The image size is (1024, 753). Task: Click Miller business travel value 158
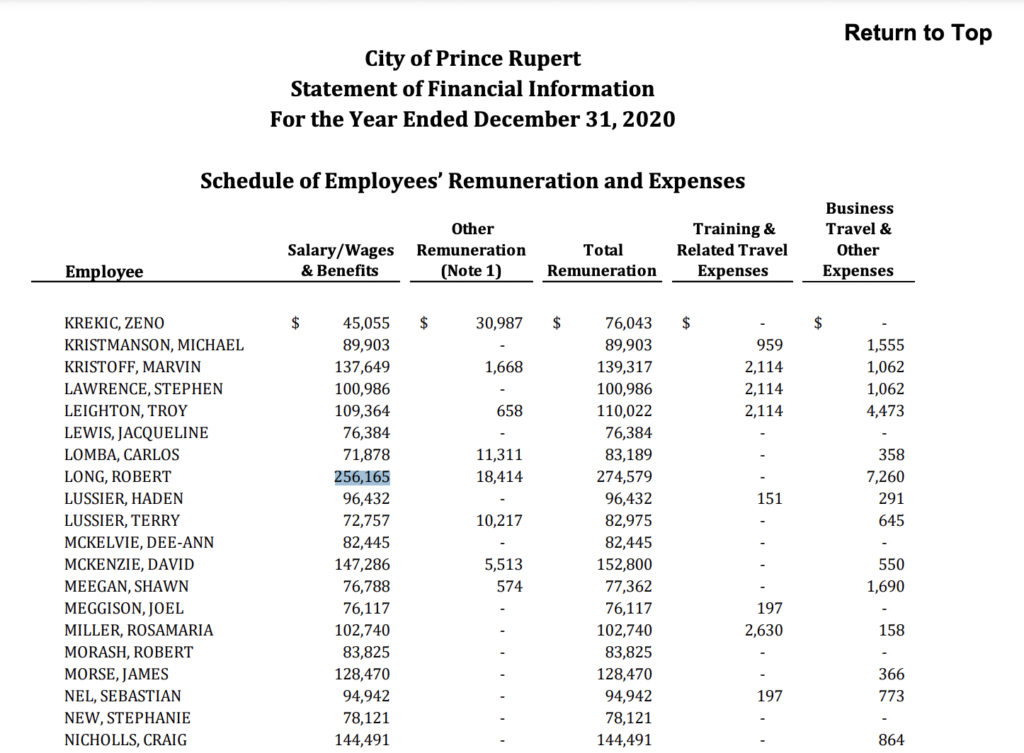click(x=892, y=630)
